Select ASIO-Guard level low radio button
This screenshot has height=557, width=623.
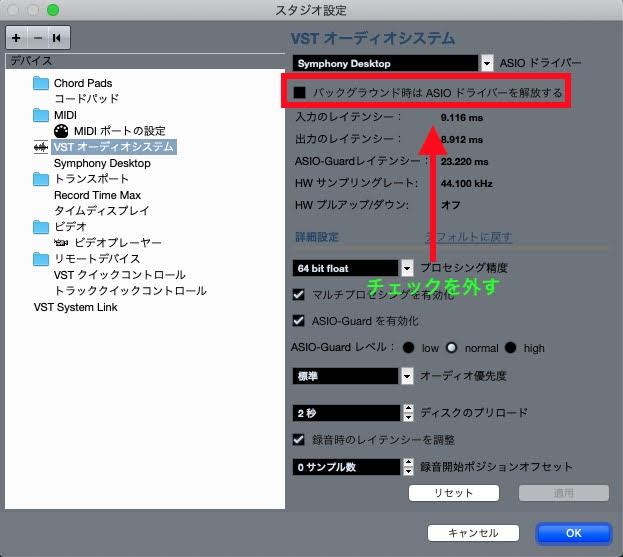tap(408, 348)
